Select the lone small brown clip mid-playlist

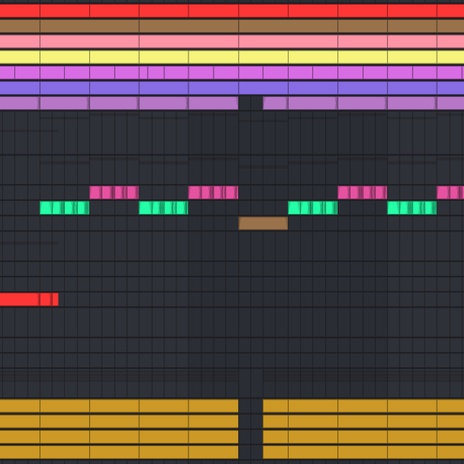(x=263, y=223)
